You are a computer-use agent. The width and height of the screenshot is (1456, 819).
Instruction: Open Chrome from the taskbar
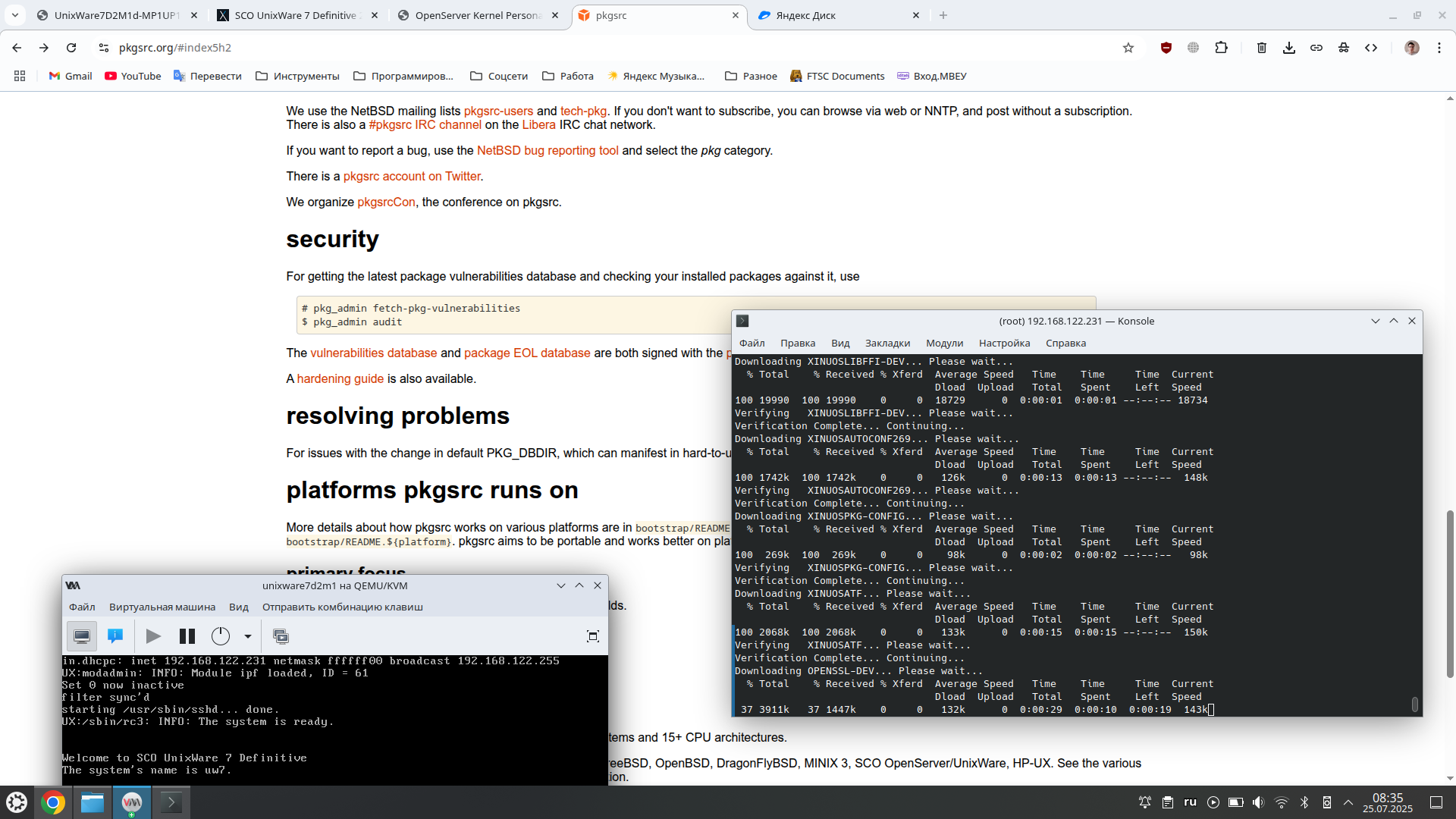click(53, 802)
